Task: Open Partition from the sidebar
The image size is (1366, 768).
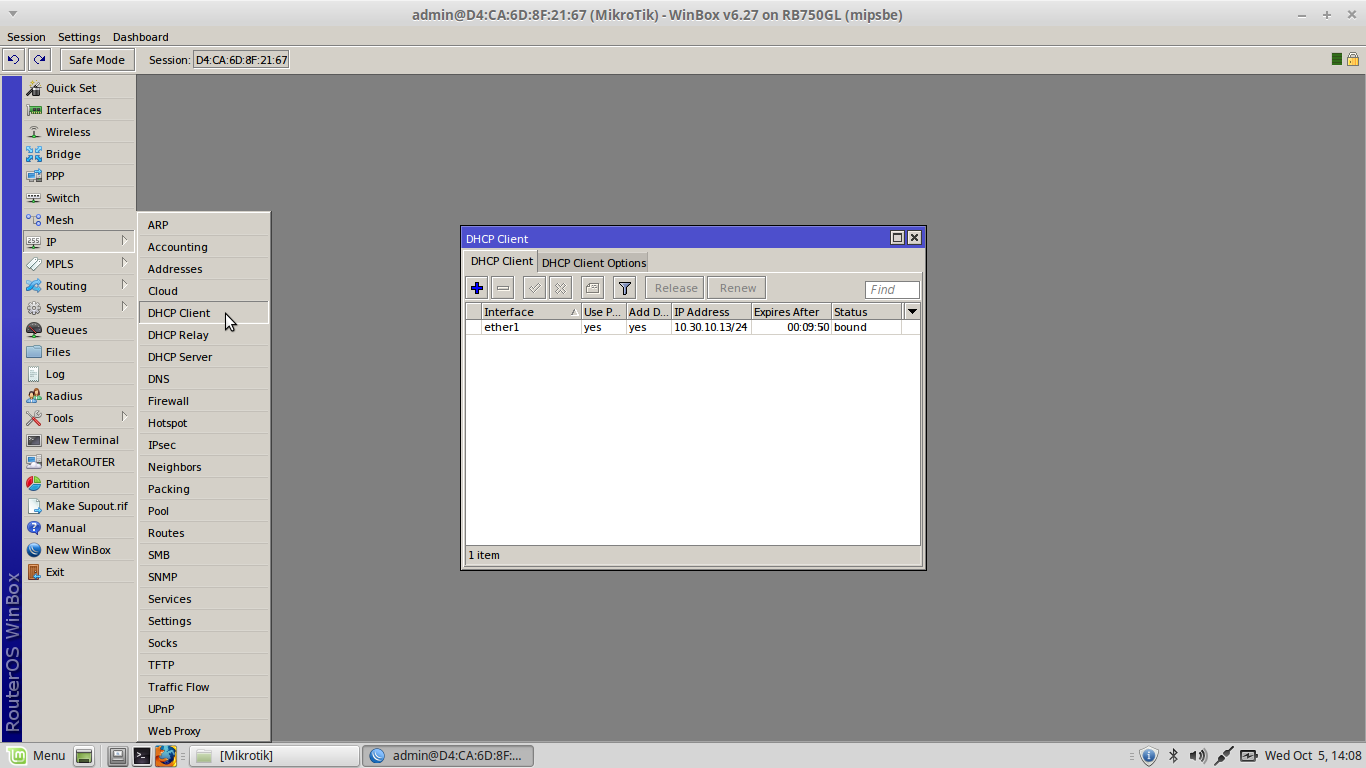Action: coord(79,484)
